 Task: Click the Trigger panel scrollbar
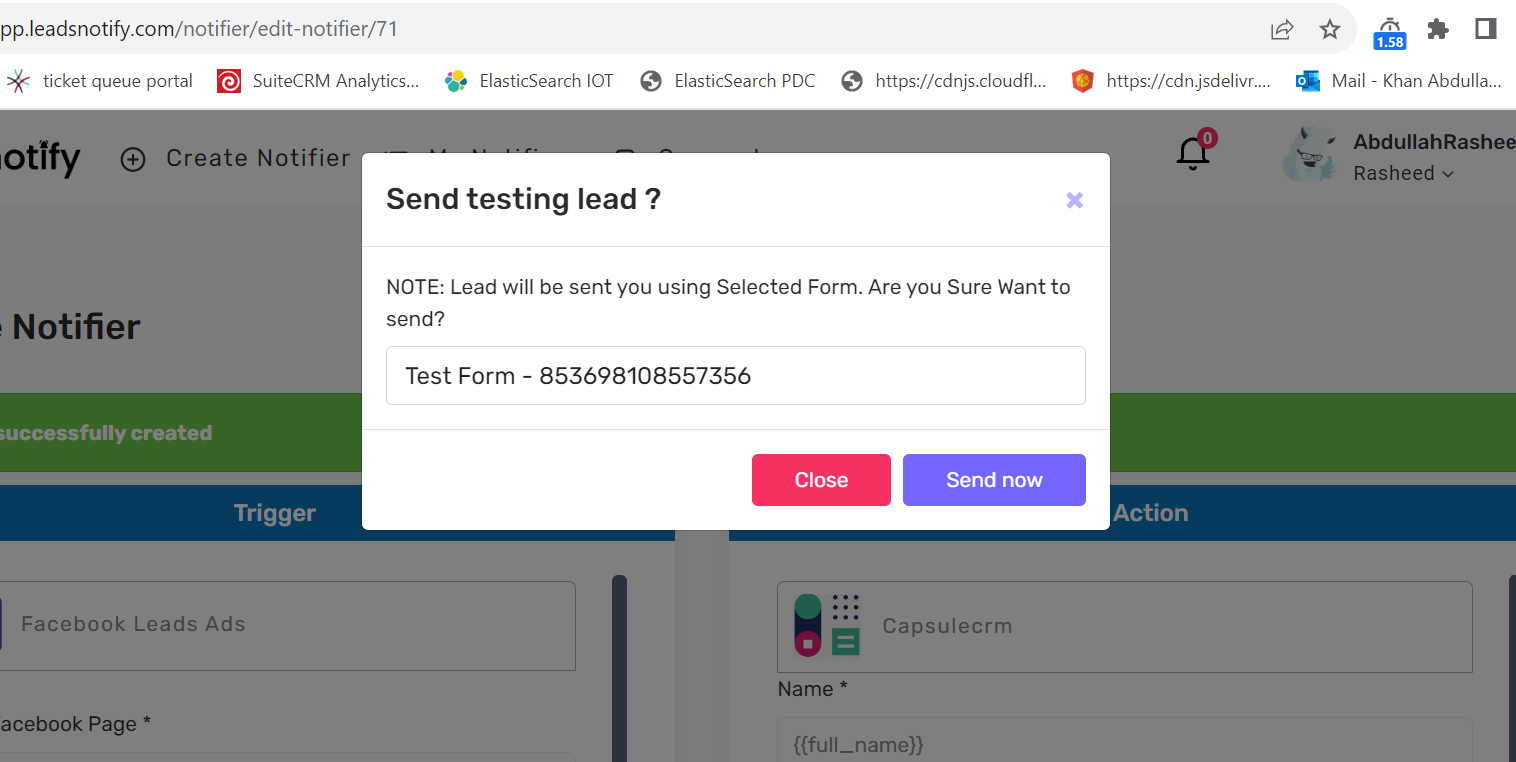click(619, 668)
